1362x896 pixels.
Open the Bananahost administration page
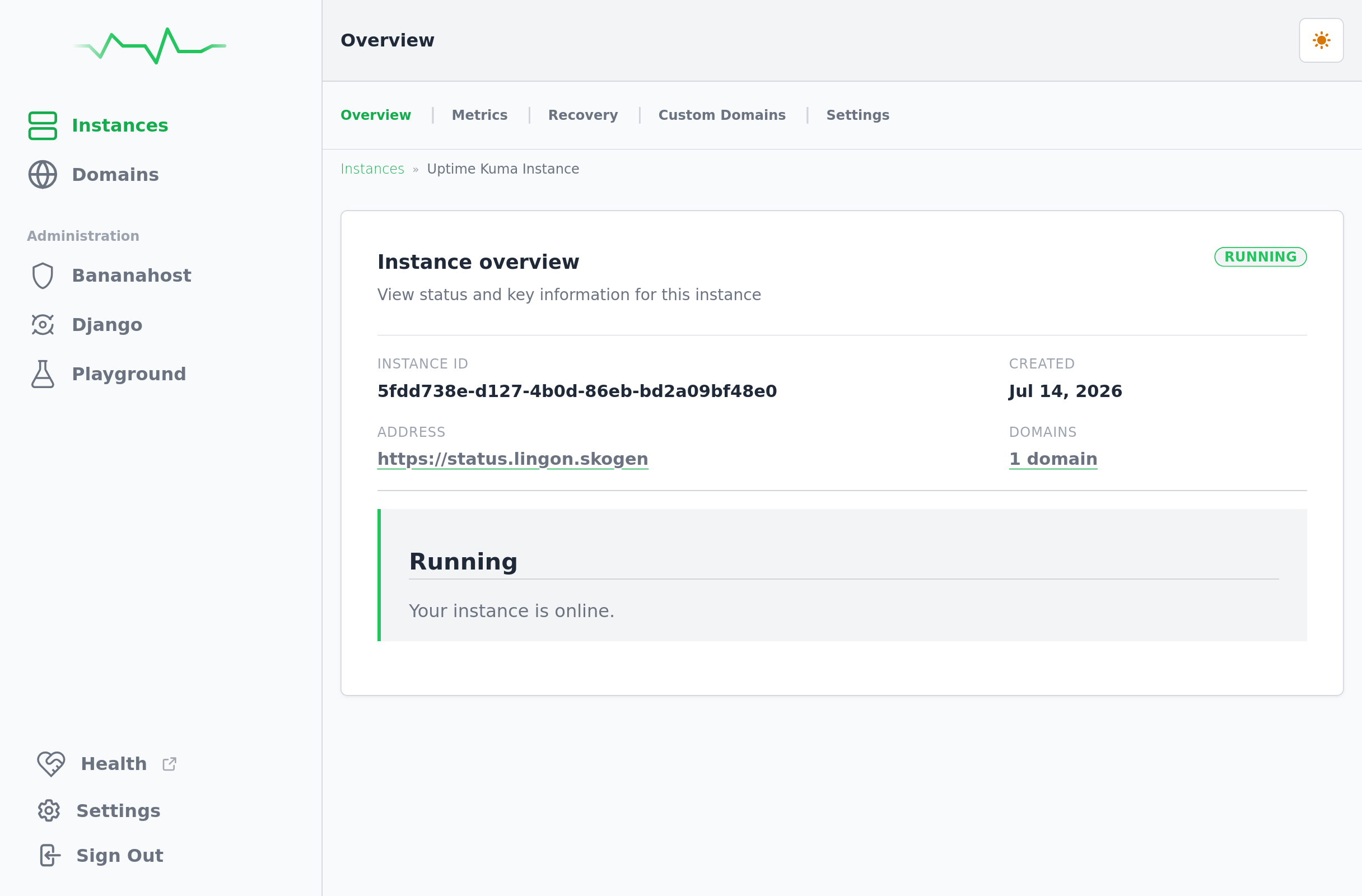pos(132,276)
